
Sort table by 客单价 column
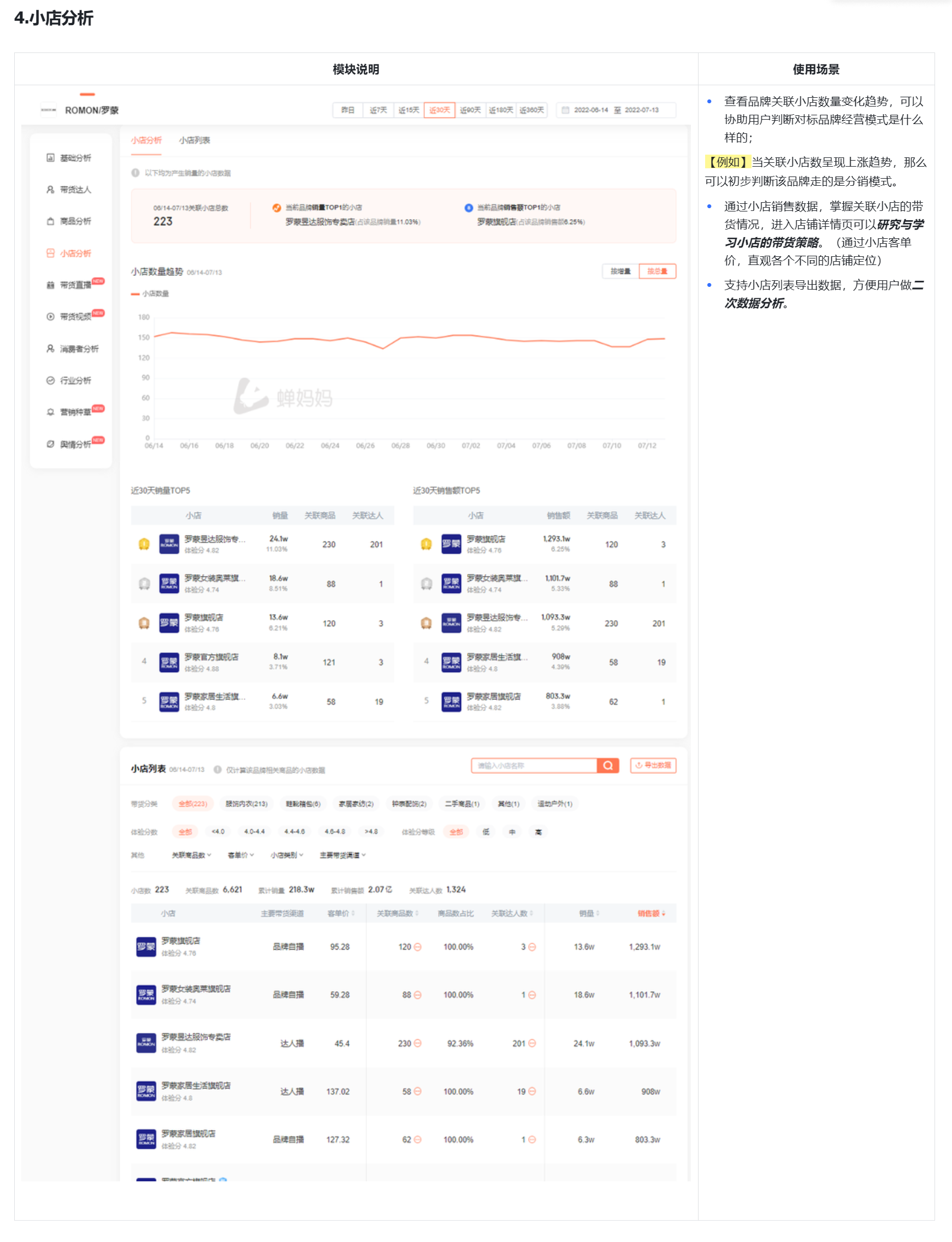coord(342,913)
